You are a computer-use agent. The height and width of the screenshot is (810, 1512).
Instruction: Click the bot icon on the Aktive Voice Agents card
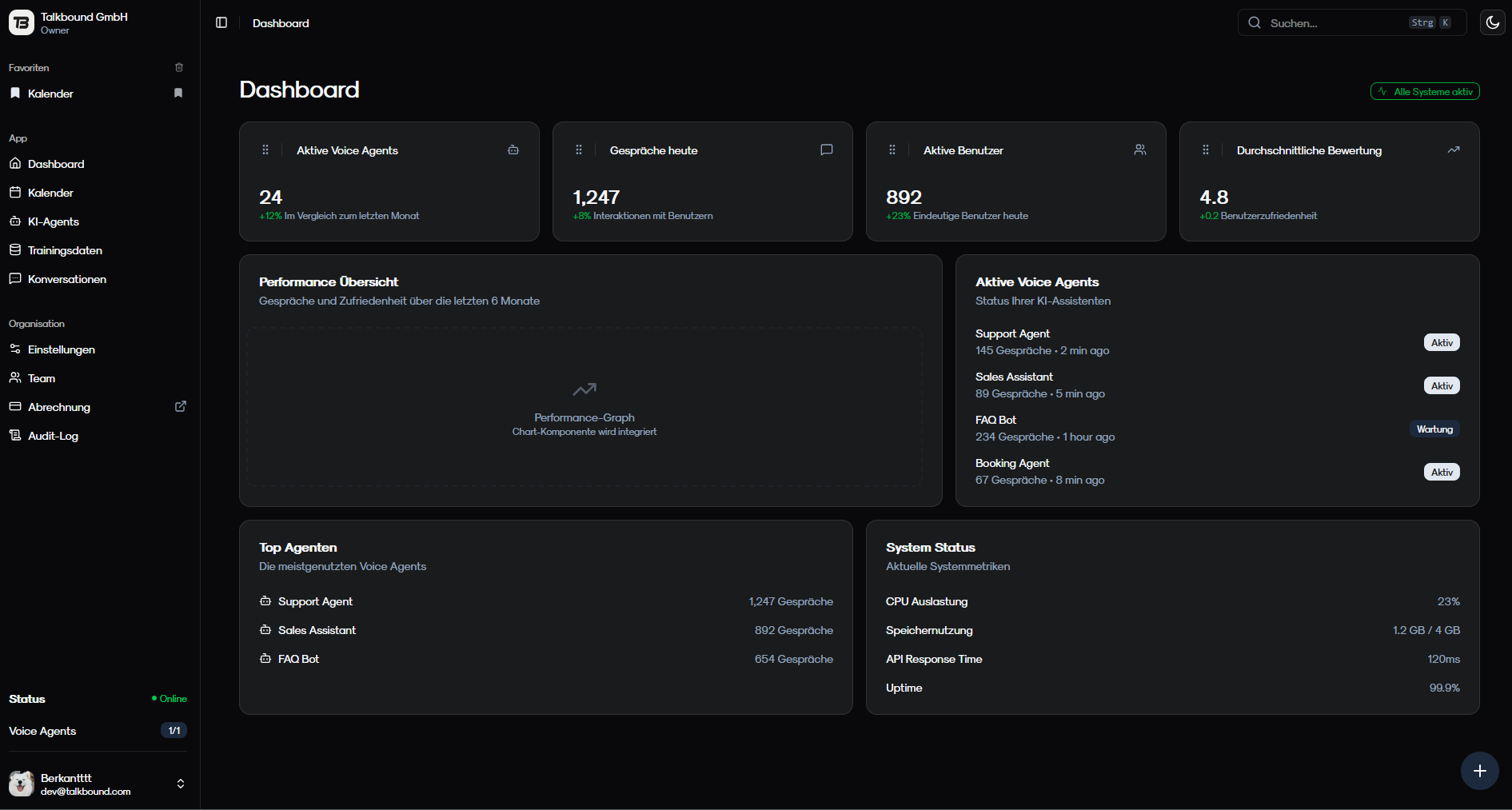coord(513,150)
